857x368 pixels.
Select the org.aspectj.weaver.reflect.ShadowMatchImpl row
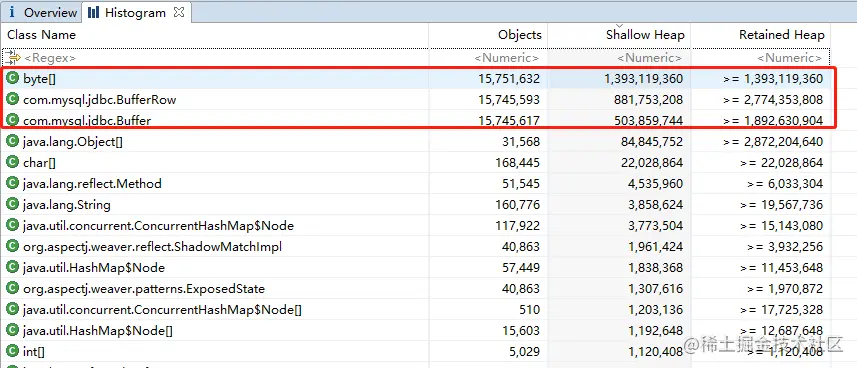[x=415, y=247]
